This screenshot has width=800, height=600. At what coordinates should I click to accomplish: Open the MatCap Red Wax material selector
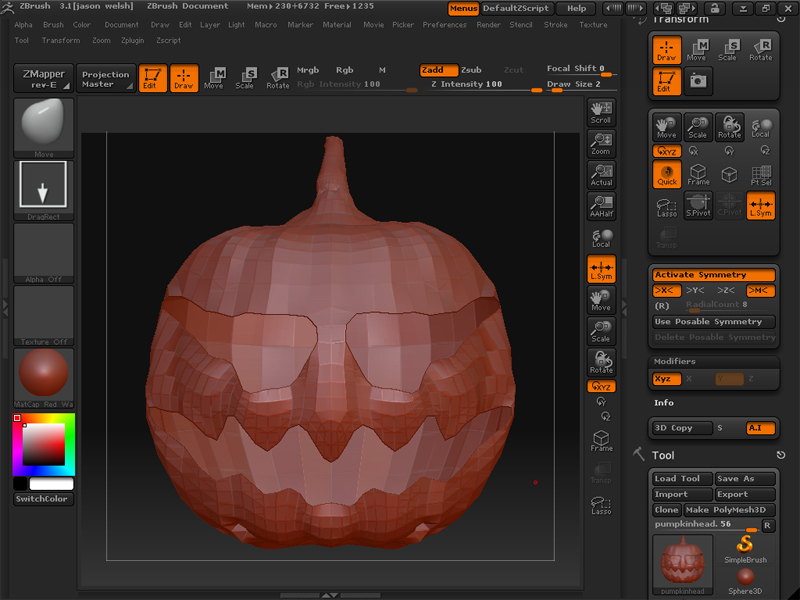[x=43, y=378]
